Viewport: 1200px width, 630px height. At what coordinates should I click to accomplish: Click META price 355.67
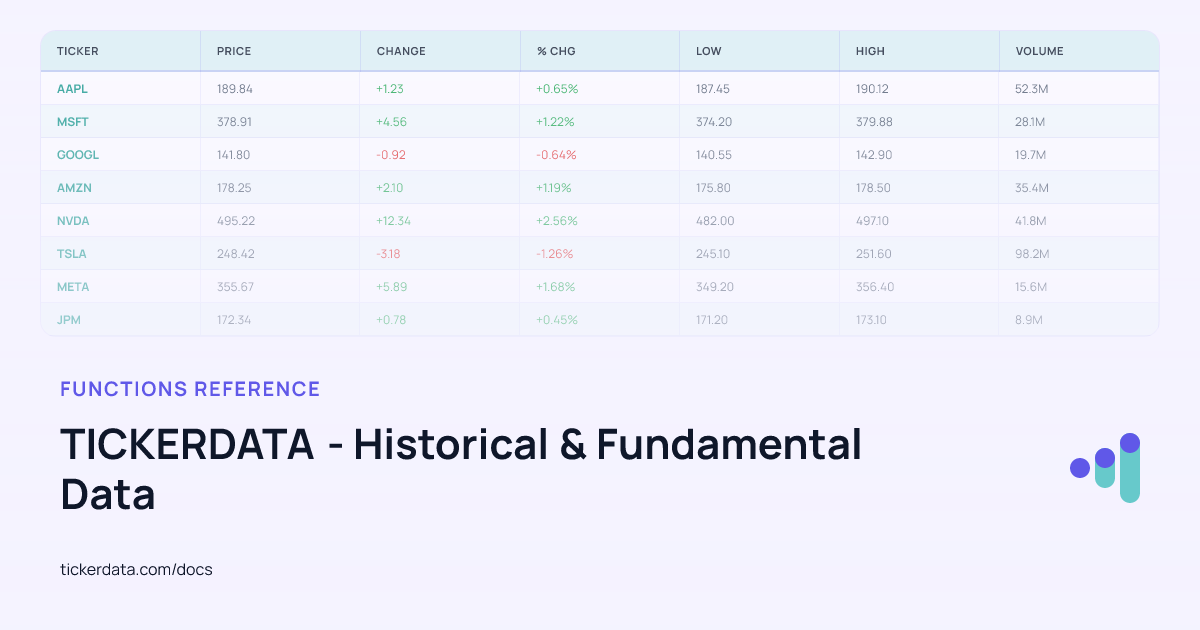[x=235, y=286]
